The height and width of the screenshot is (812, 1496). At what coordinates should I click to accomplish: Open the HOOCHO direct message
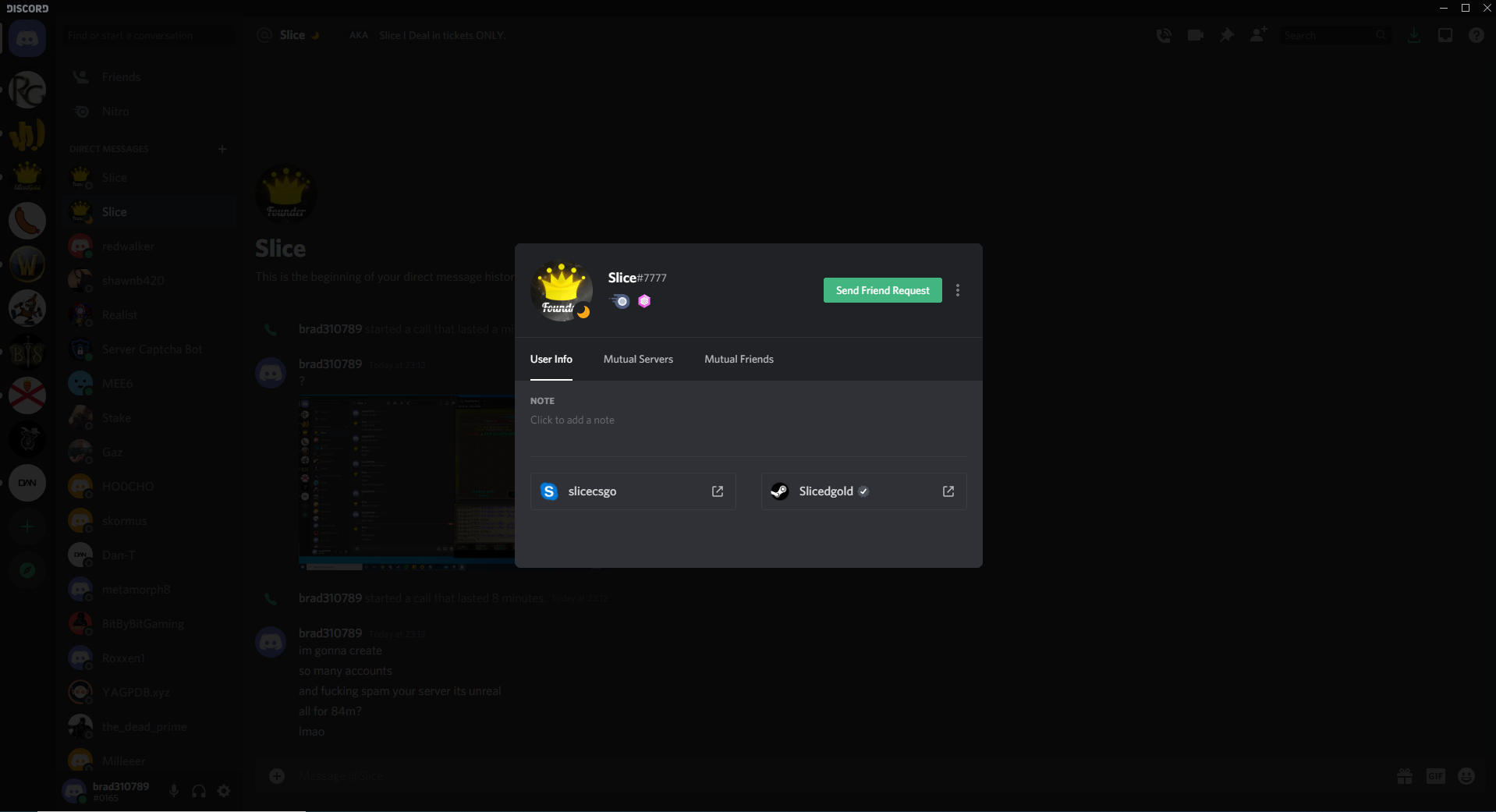click(149, 487)
